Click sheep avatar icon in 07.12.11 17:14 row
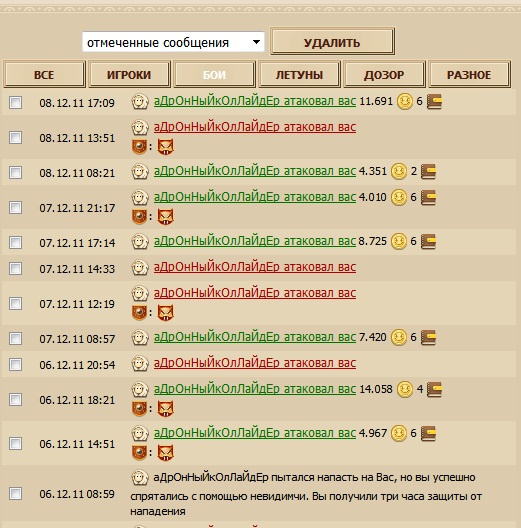This screenshot has width=521, height=528. (x=140, y=241)
